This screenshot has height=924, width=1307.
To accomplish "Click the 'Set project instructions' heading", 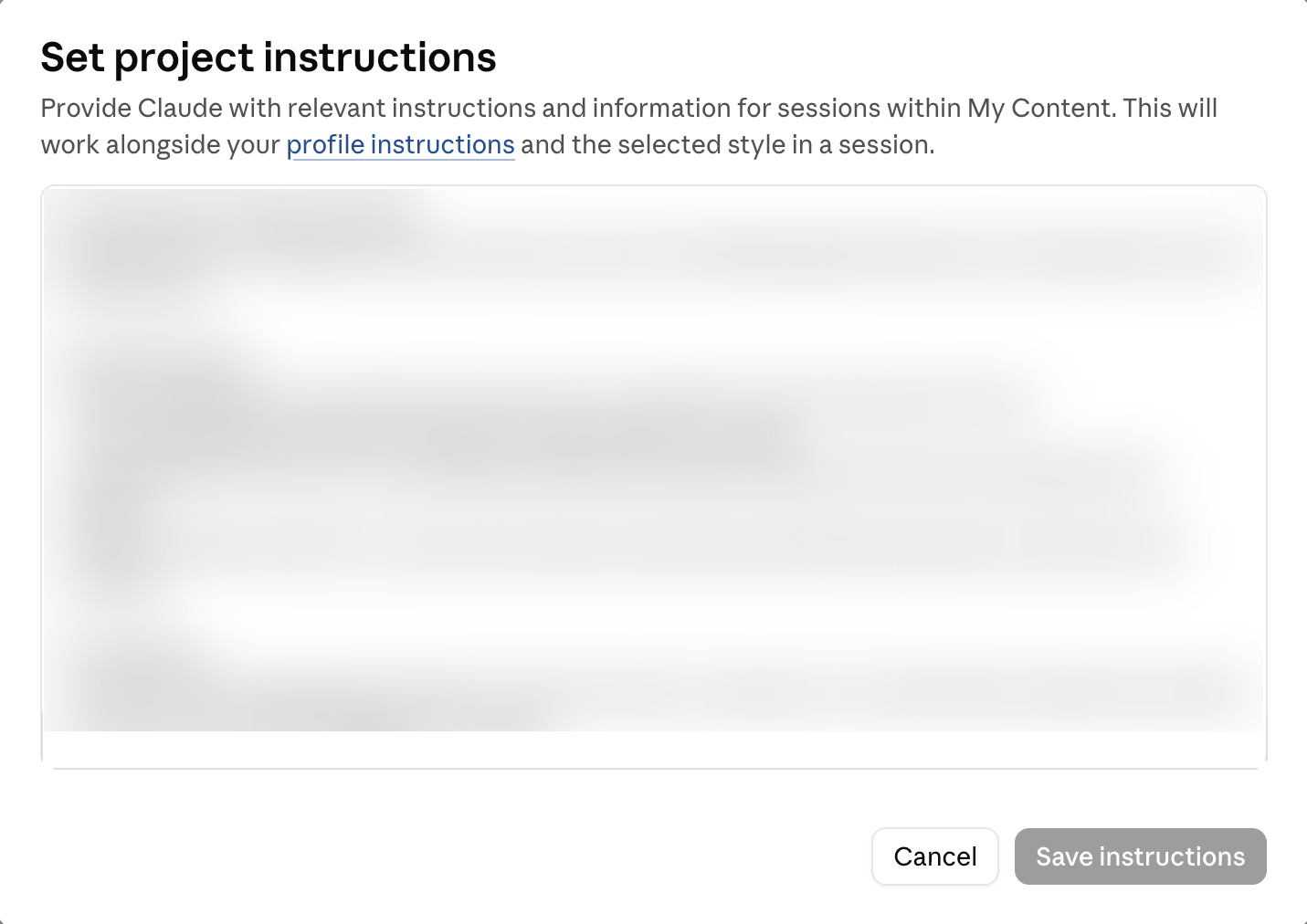I will pyautogui.click(x=269, y=58).
